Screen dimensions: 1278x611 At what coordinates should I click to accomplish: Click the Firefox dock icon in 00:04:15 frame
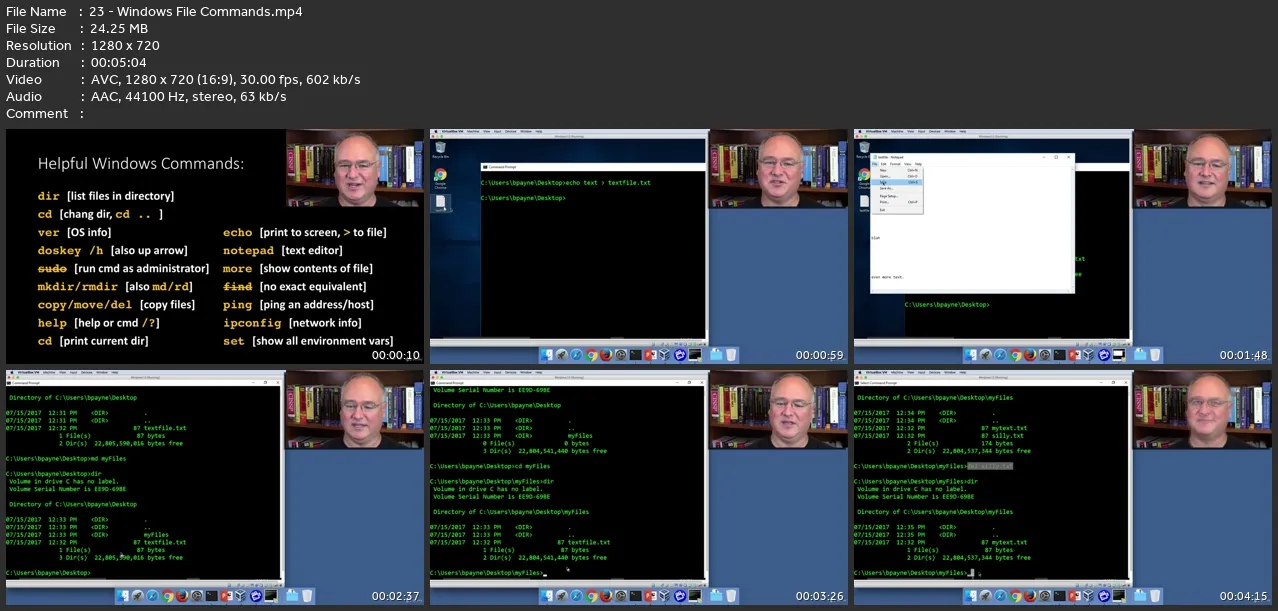1030,595
